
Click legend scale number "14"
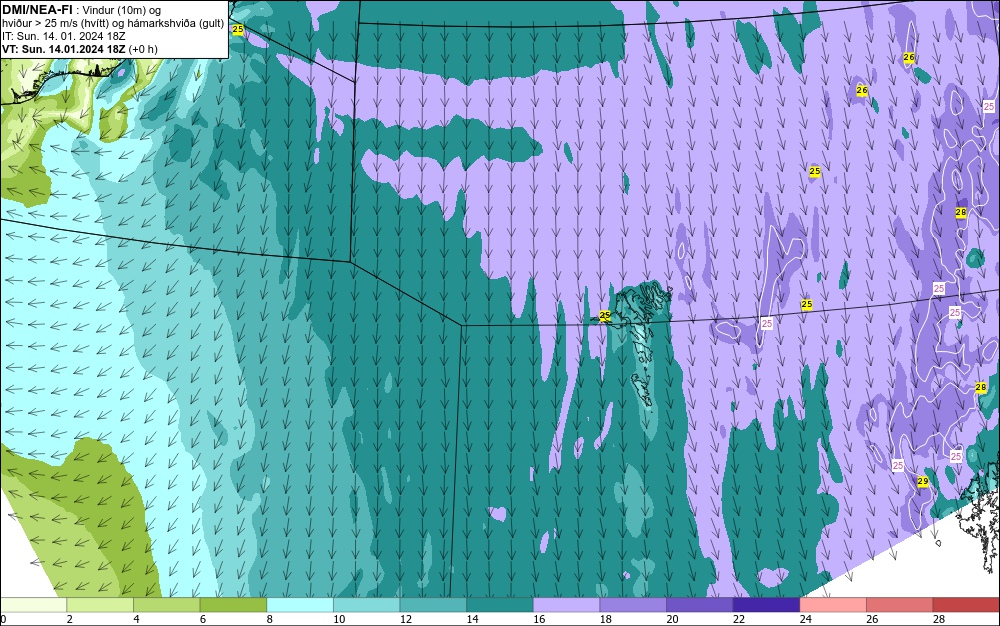point(472,619)
